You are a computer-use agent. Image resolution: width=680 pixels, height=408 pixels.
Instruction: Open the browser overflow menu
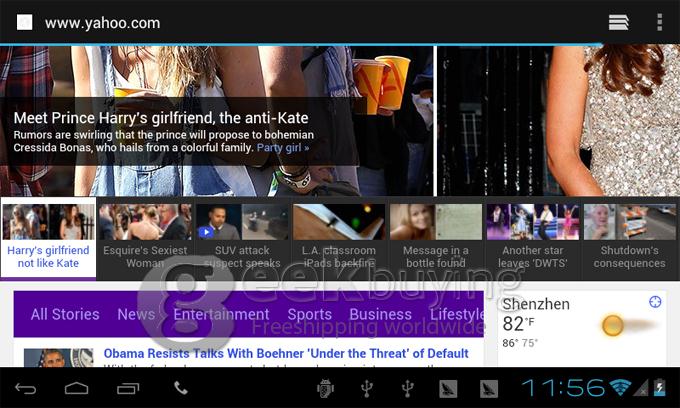tap(659, 22)
